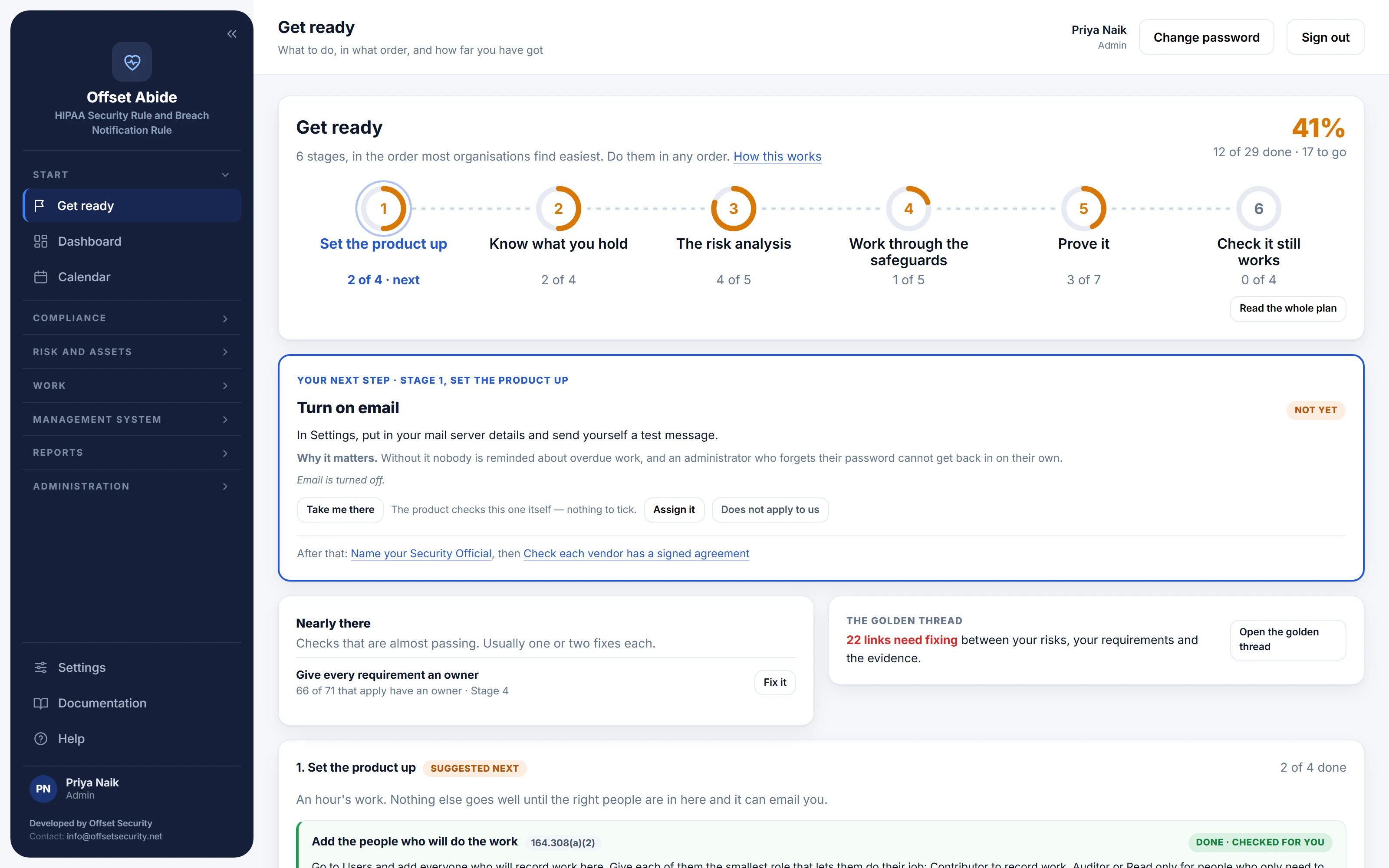
Task: Click the Settings sliders icon
Action: 40,667
